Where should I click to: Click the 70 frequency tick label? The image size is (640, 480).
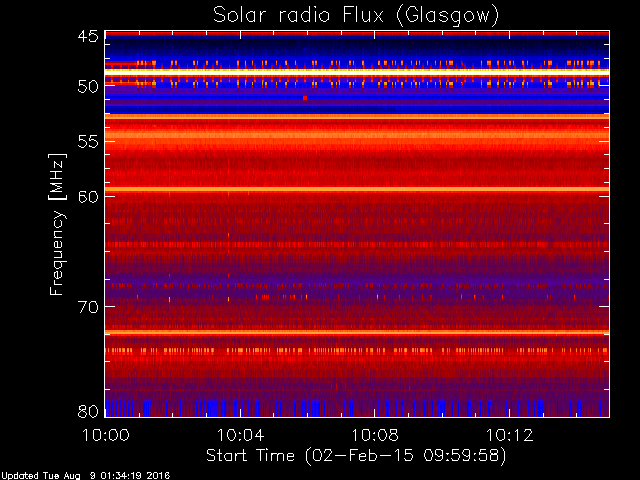click(x=88, y=307)
